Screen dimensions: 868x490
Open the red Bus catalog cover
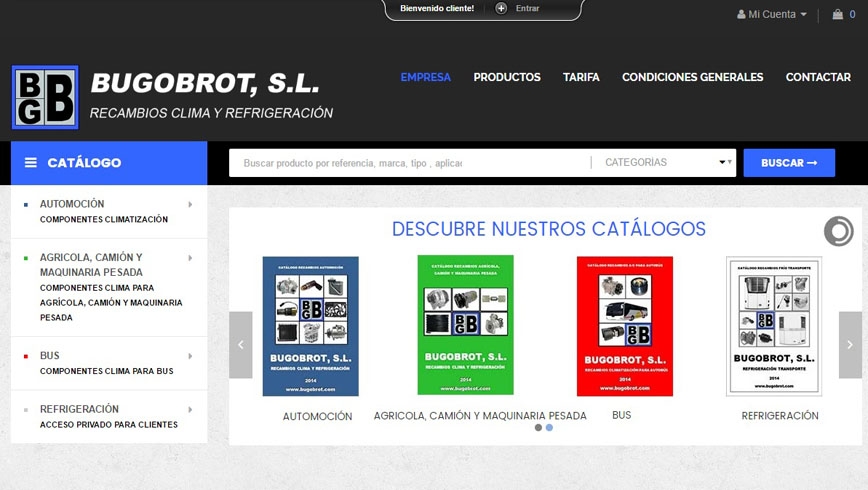click(625, 326)
